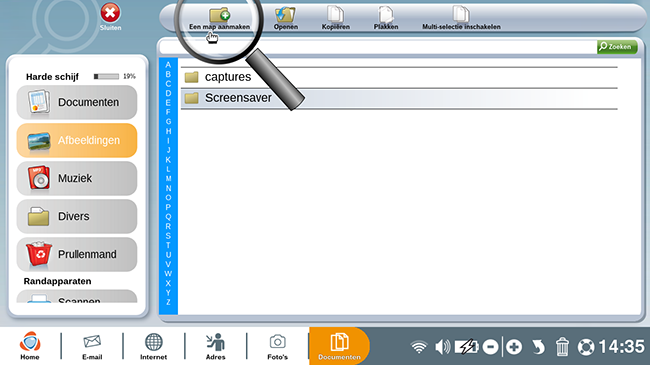This screenshot has width=650, height=365.
Task: Launch Internet from the bottom bar
Action: point(153,347)
